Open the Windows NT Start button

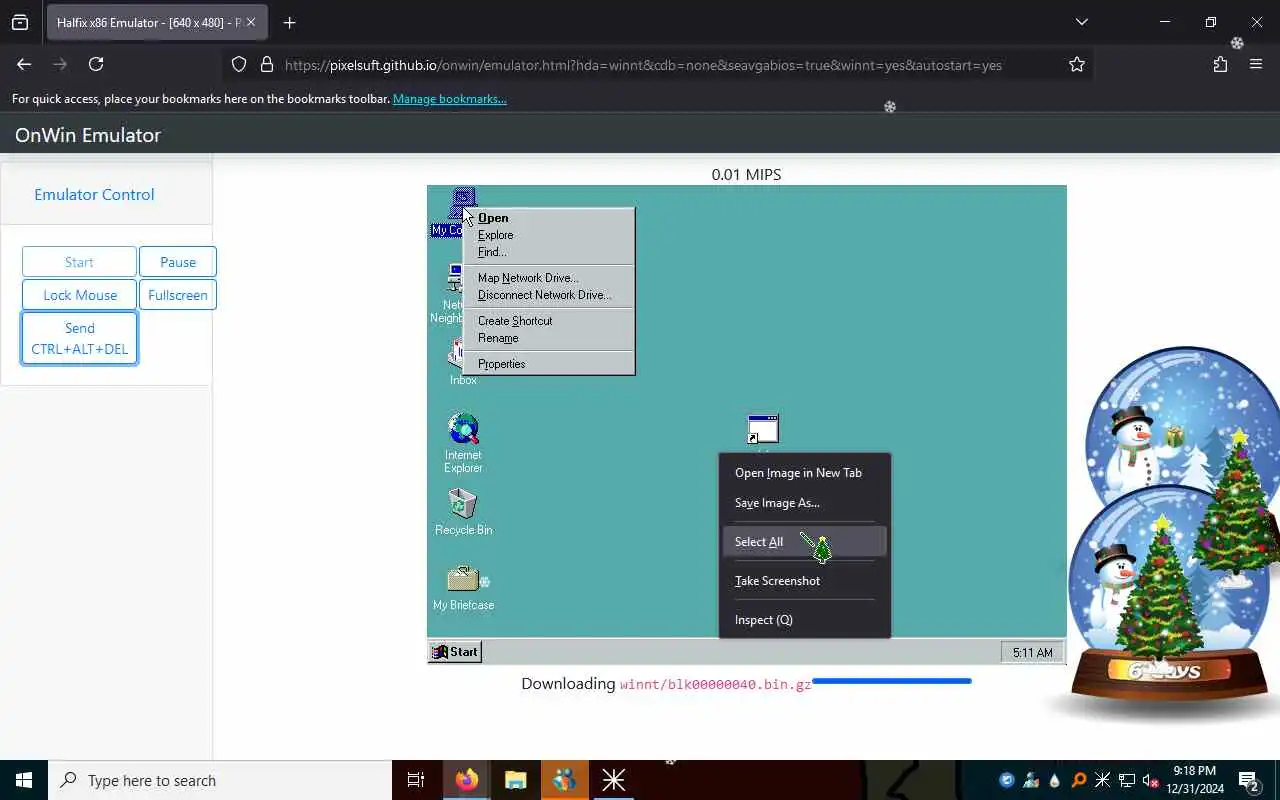[x=455, y=652]
